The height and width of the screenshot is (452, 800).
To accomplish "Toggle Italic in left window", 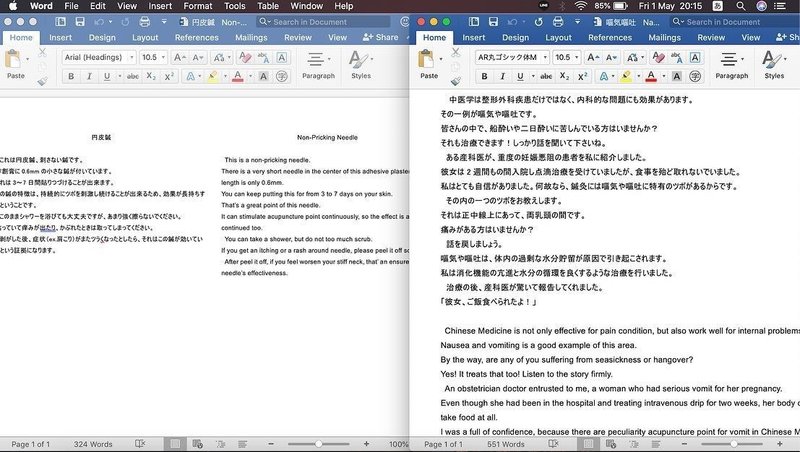I will (x=89, y=77).
